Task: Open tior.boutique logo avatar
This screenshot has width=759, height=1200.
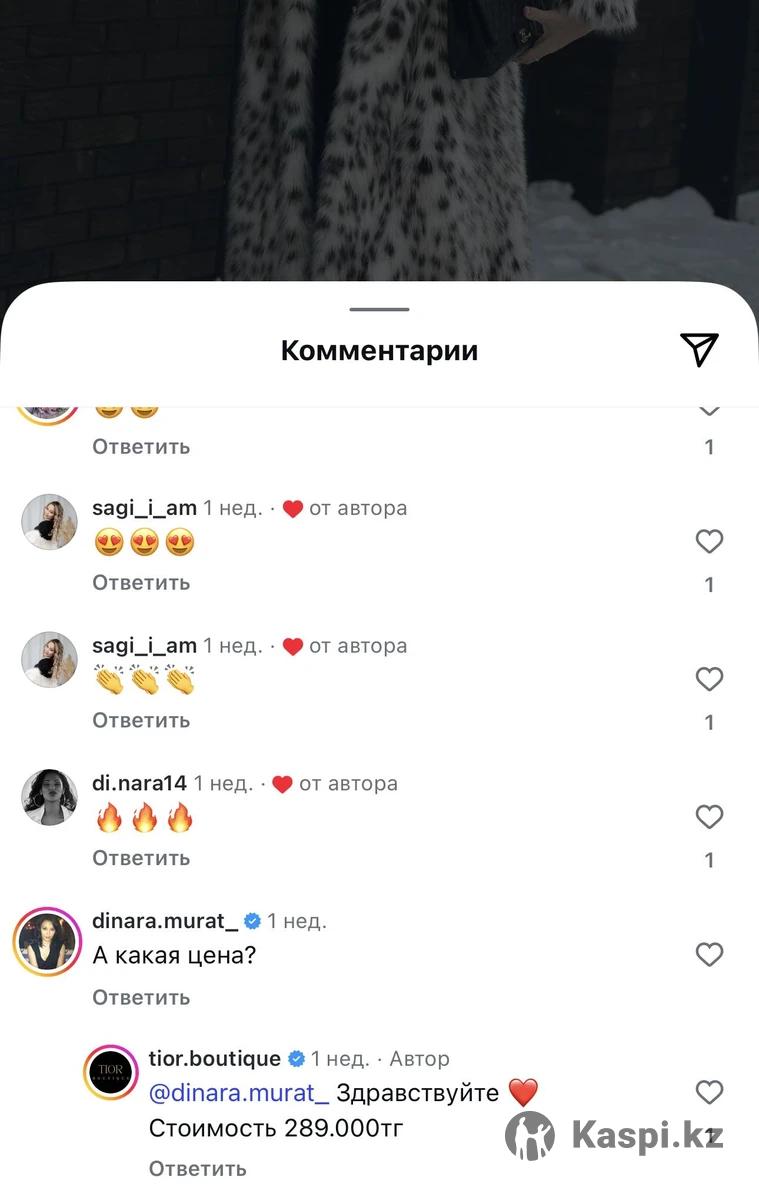Action: [x=110, y=1072]
